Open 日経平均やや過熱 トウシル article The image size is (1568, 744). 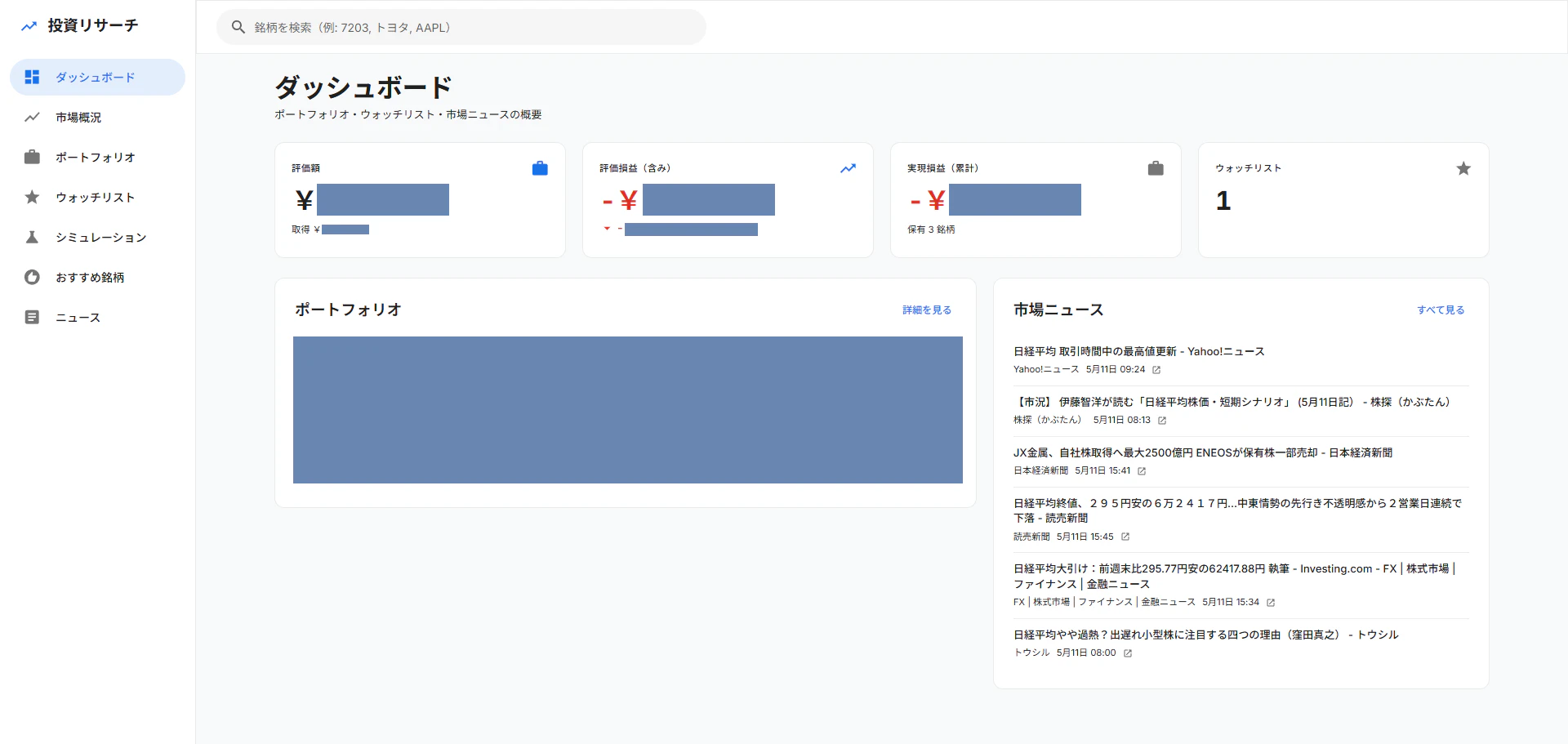pyautogui.click(x=1205, y=635)
